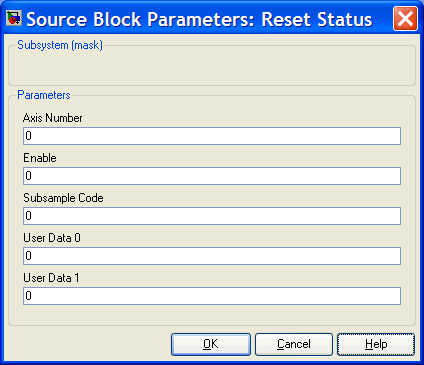
Task: Open Help for Reset Status block
Action: click(376, 344)
